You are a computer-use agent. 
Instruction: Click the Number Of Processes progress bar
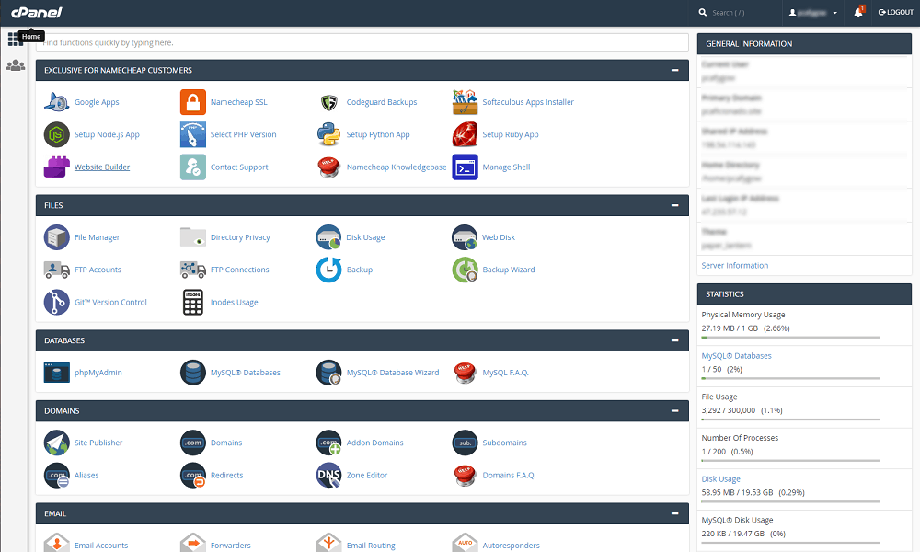coord(790,461)
